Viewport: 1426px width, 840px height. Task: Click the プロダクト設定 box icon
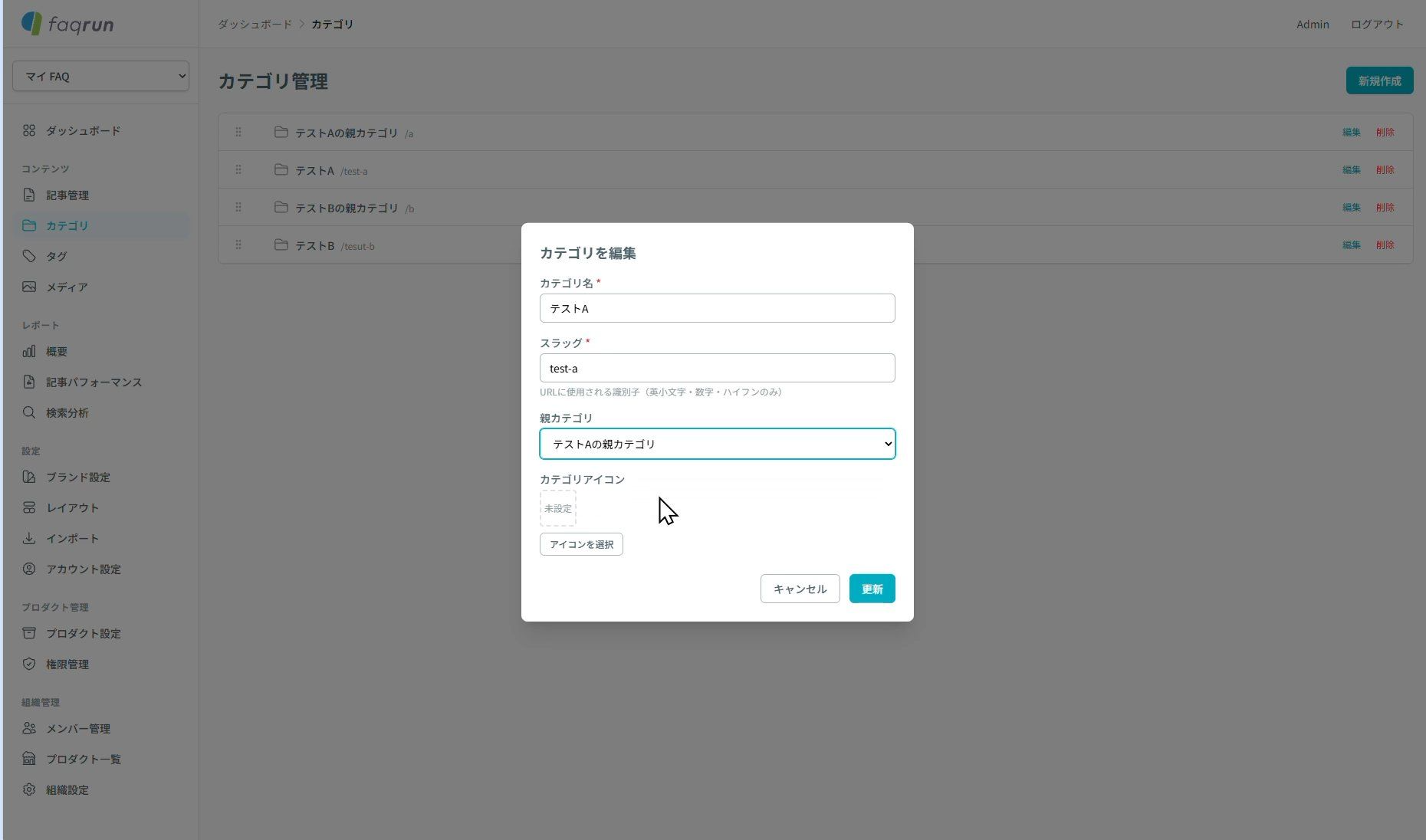(29, 633)
